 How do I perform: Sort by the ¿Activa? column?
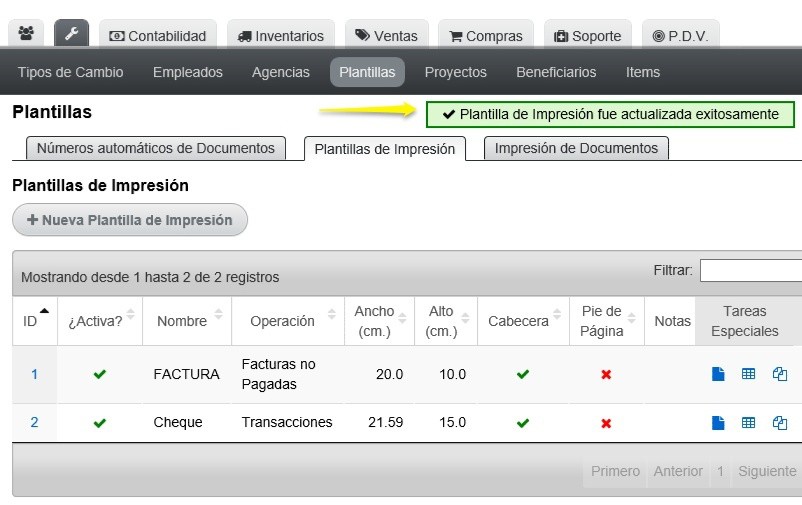point(100,321)
